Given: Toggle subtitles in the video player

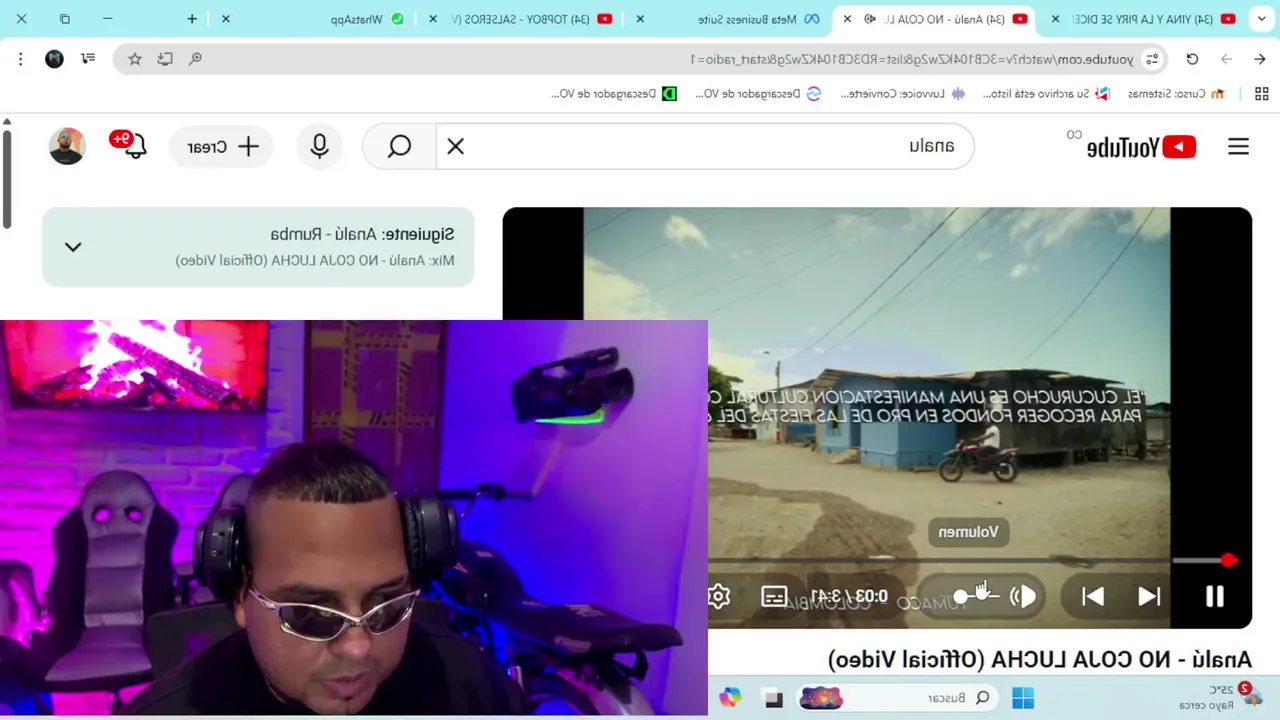Looking at the screenshot, I should click(774, 597).
